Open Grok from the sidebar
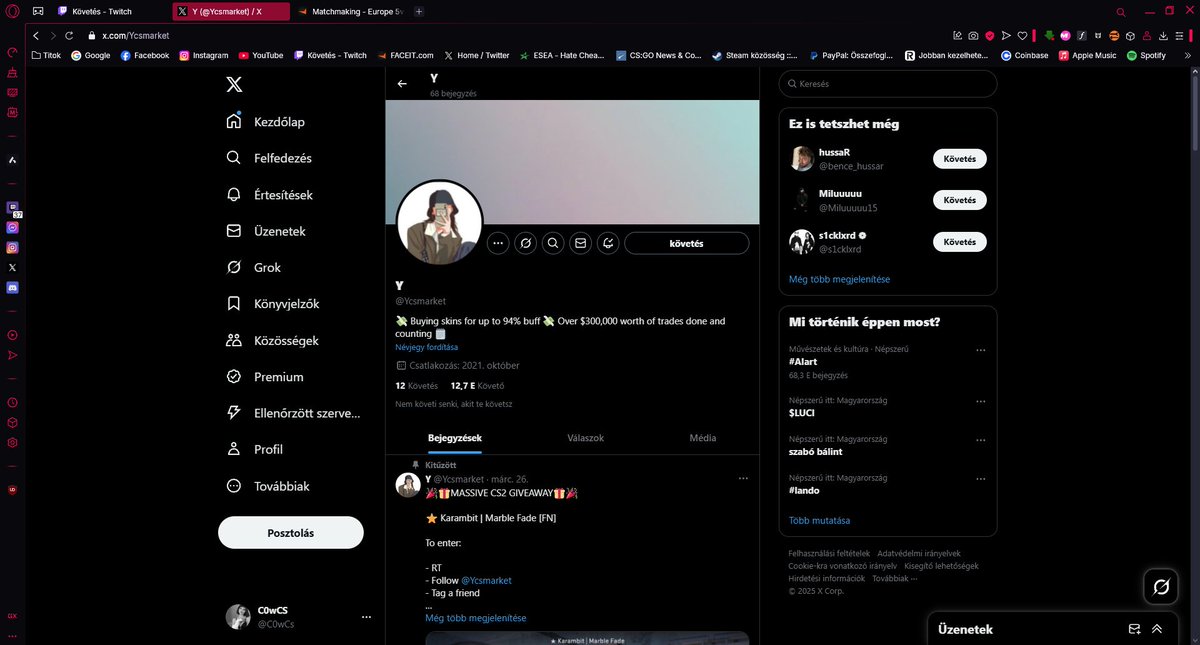1200x645 pixels. (253, 267)
